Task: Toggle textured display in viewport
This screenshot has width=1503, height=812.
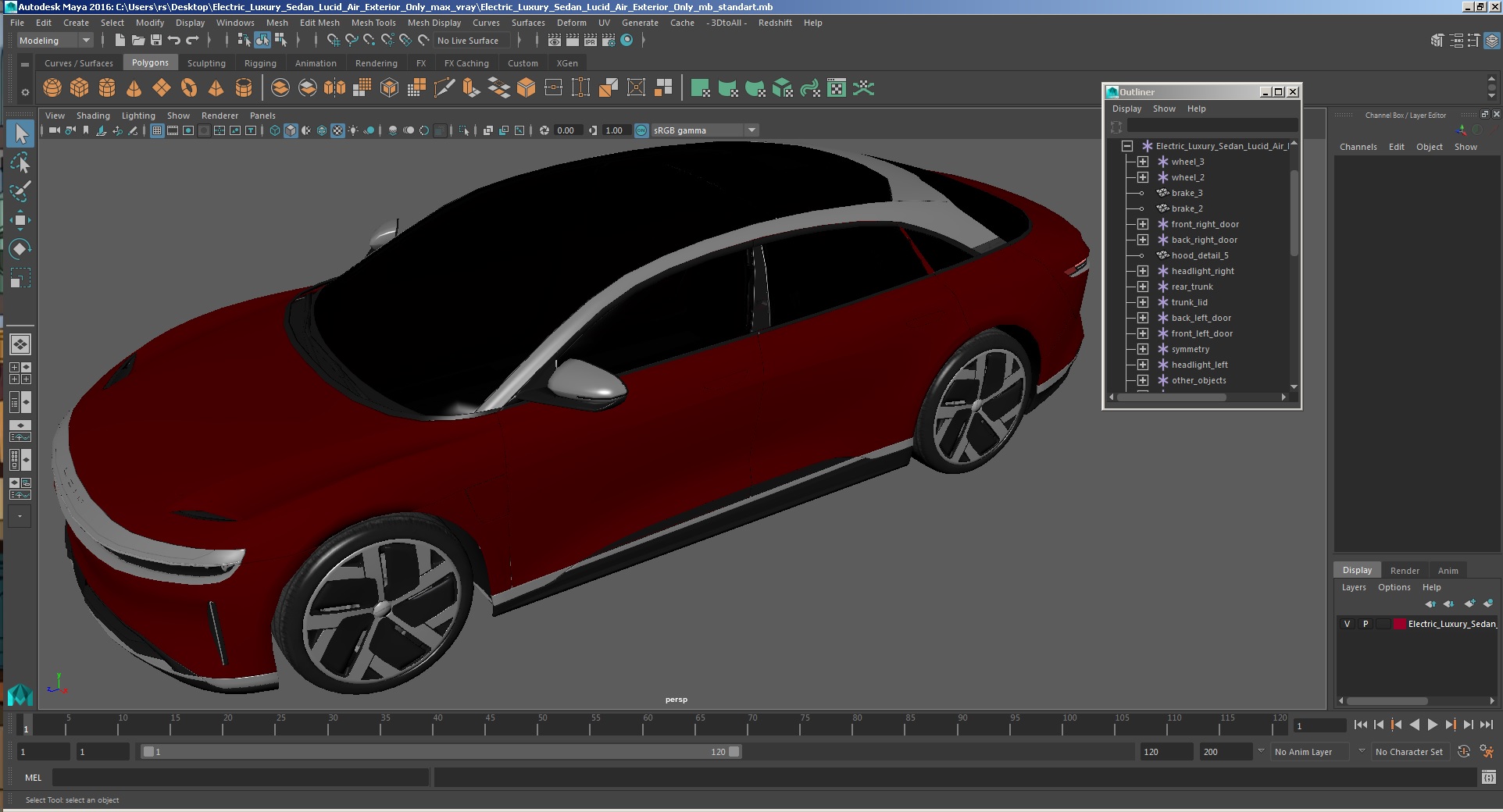Action: [x=337, y=130]
